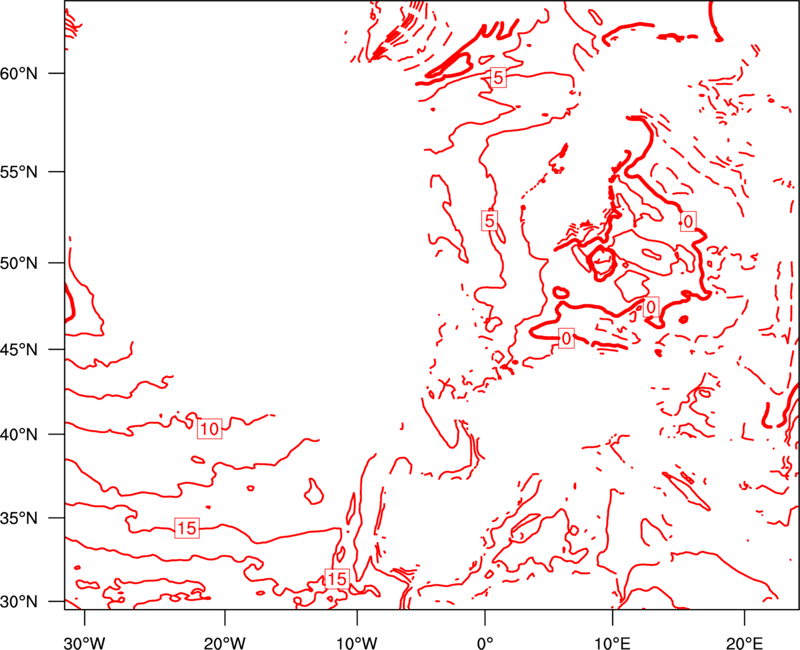Click the 10°E longitude axis label

tap(612, 643)
